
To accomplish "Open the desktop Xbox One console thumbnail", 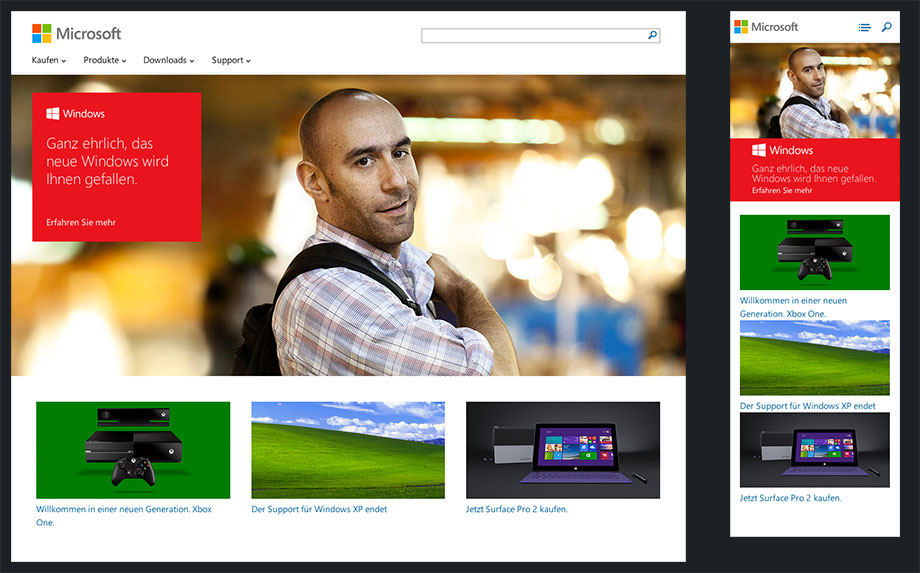I will (x=133, y=450).
